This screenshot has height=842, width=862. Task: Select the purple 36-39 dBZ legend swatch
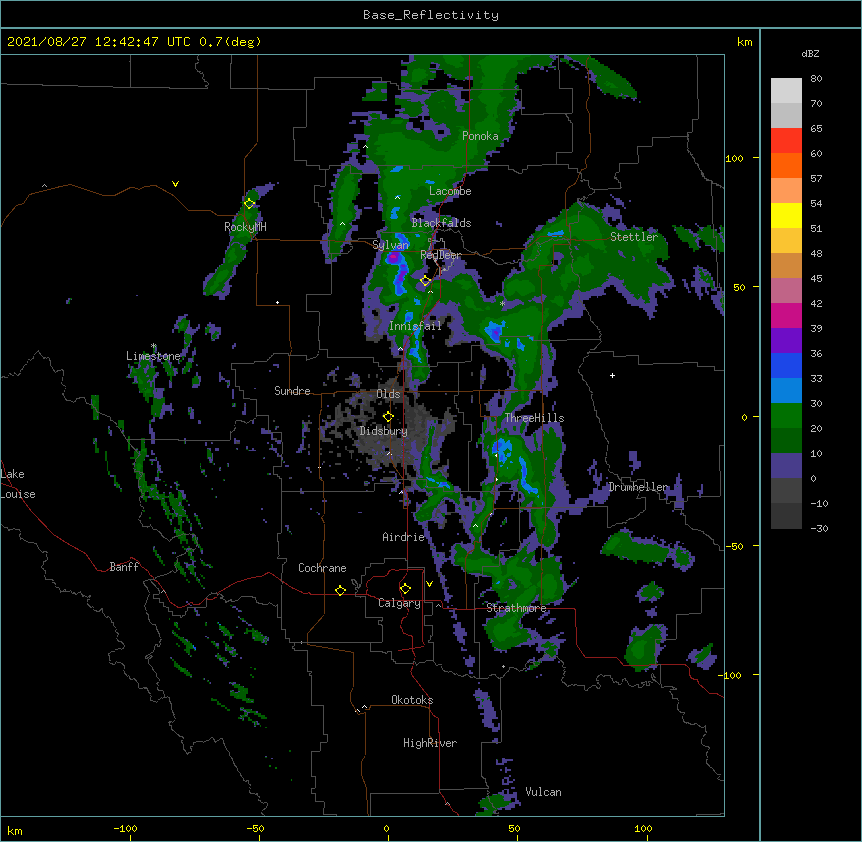(x=786, y=340)
